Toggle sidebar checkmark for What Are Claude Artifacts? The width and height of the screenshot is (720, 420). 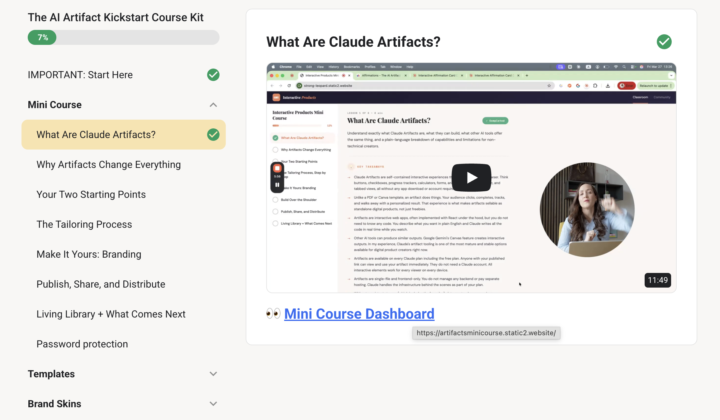(213, 134)
